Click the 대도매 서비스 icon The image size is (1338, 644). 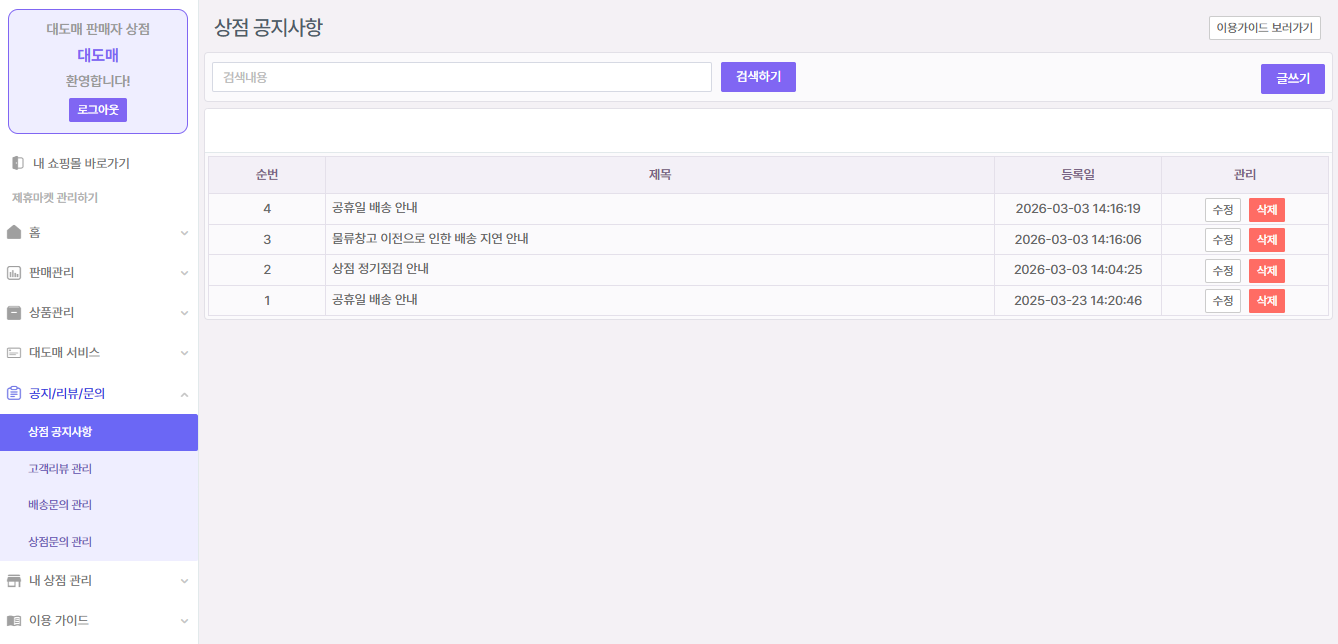pos(14,353)
